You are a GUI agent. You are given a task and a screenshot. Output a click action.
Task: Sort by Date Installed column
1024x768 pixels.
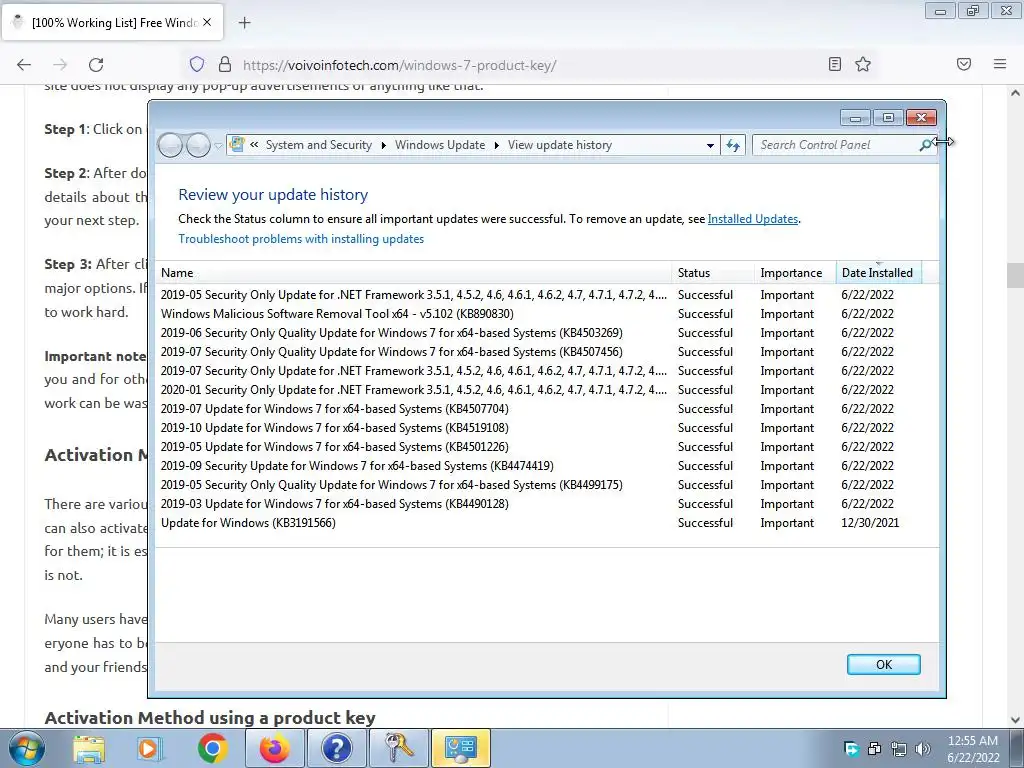pos(878,273)
